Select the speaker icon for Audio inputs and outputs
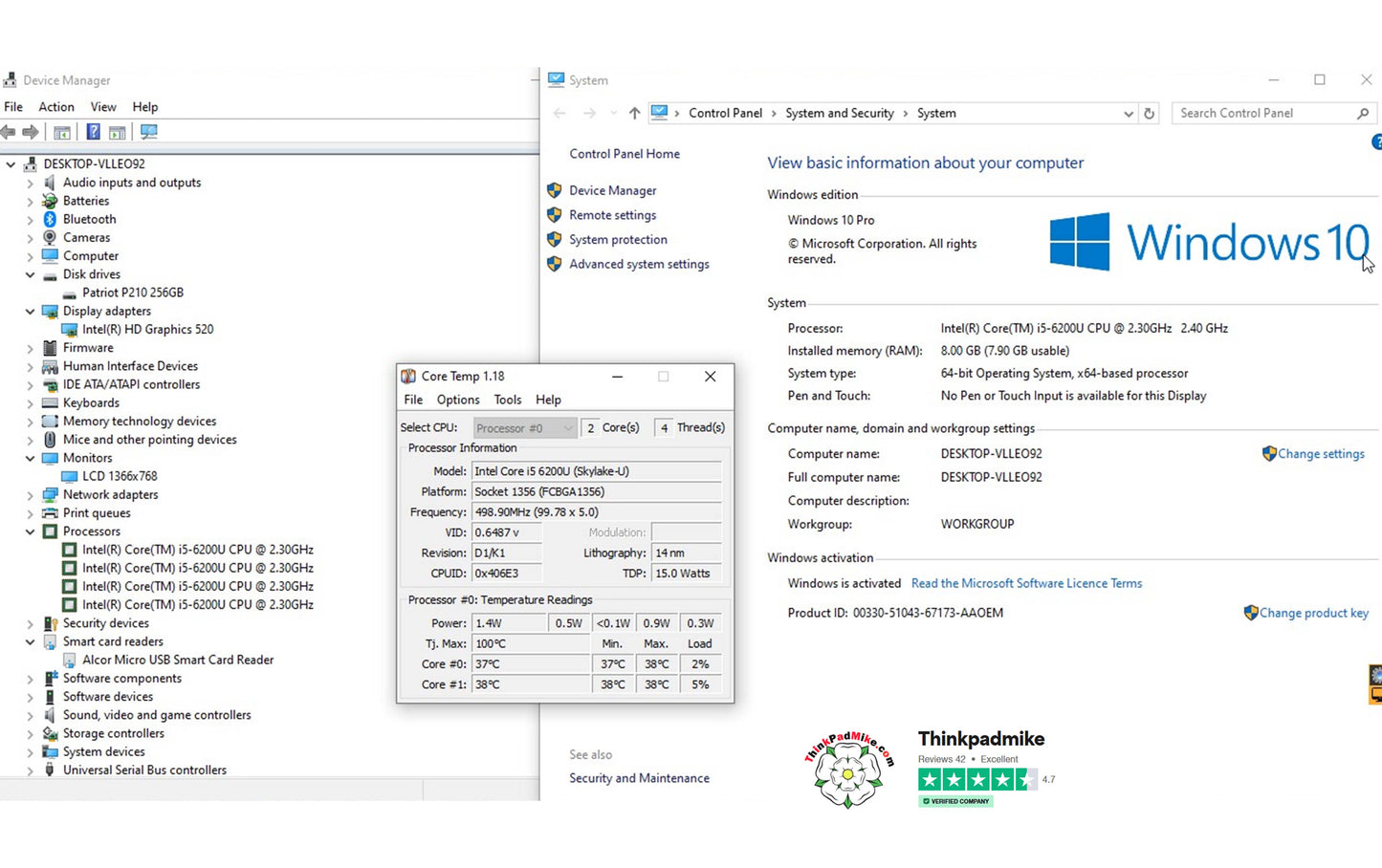The height and width of the screenshot is (868, 1382). point(50,183)
